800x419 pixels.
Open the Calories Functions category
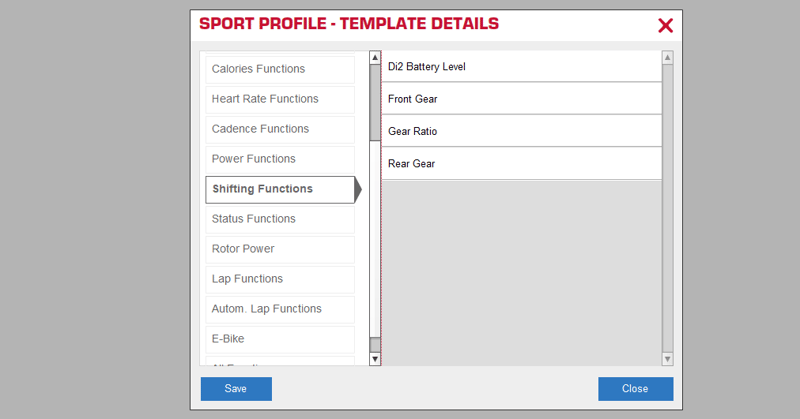280,69
